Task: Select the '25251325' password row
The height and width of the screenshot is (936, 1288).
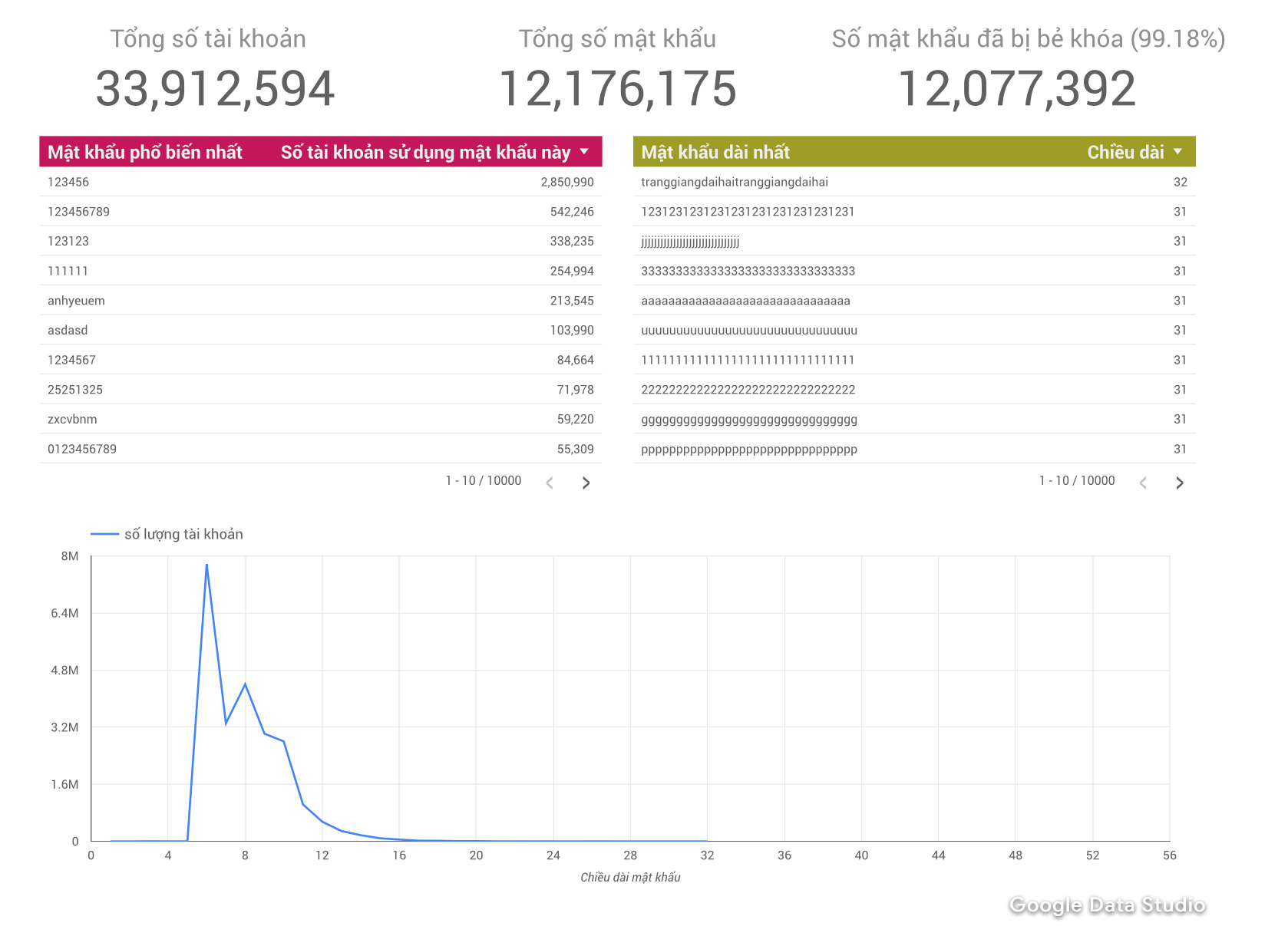Action: pyautogui.click(x=321, y=390)
